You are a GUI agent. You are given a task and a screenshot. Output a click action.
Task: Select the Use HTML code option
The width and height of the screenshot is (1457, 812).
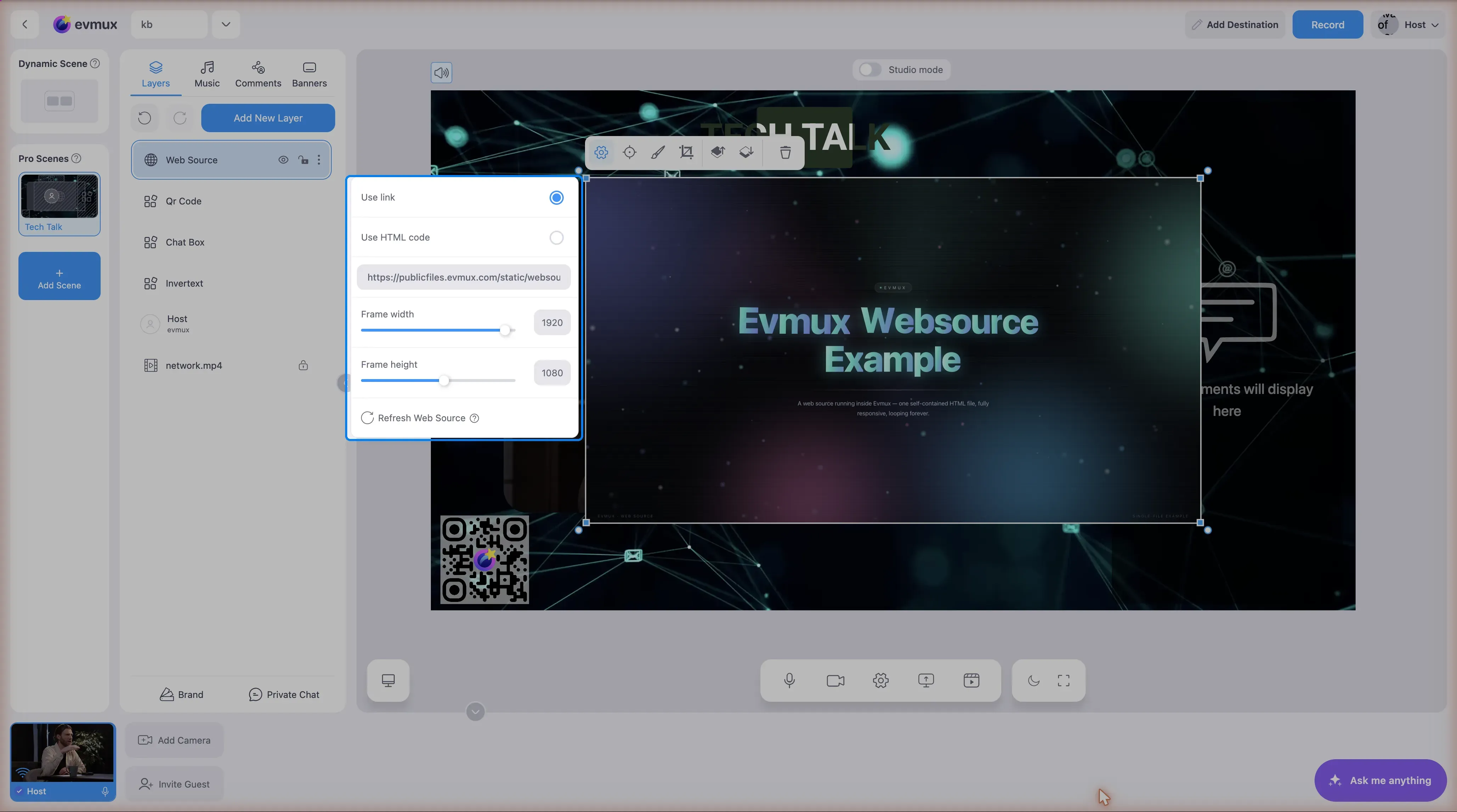point(557,237)
